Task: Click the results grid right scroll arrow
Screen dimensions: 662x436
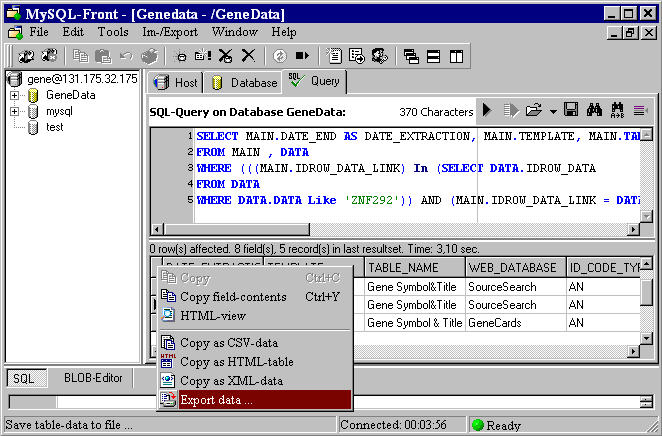Action: click(633, 351)
